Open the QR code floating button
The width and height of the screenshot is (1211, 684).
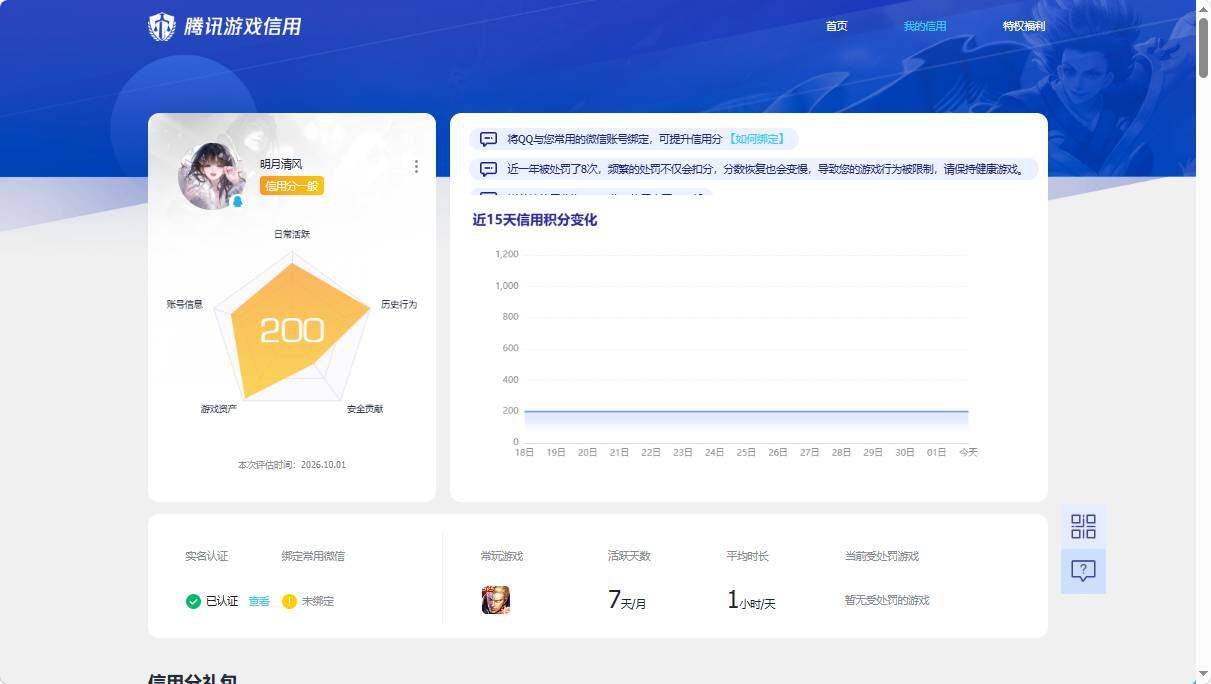click(x=1083, y=526)
